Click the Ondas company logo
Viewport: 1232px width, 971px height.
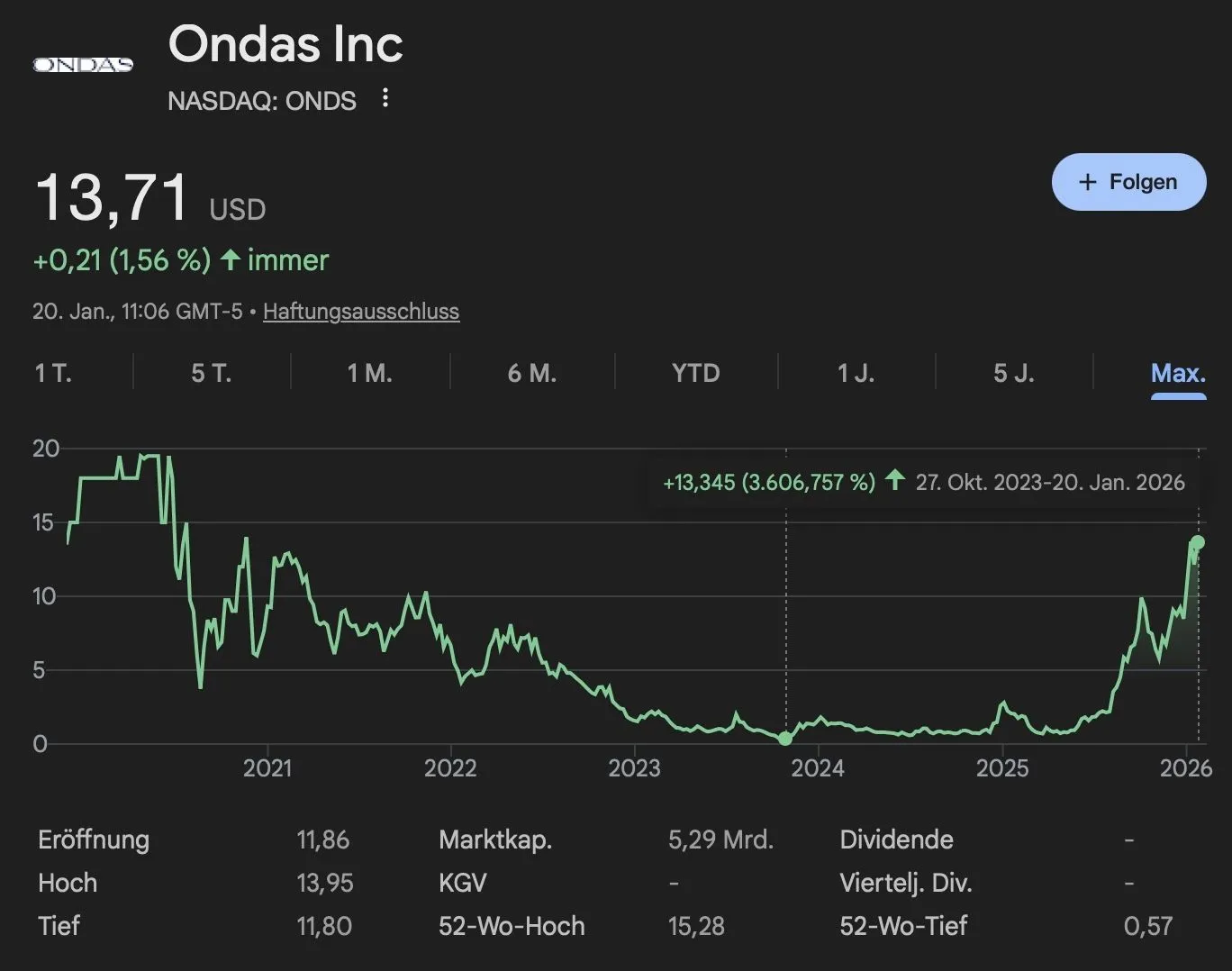tap(83, 65)
